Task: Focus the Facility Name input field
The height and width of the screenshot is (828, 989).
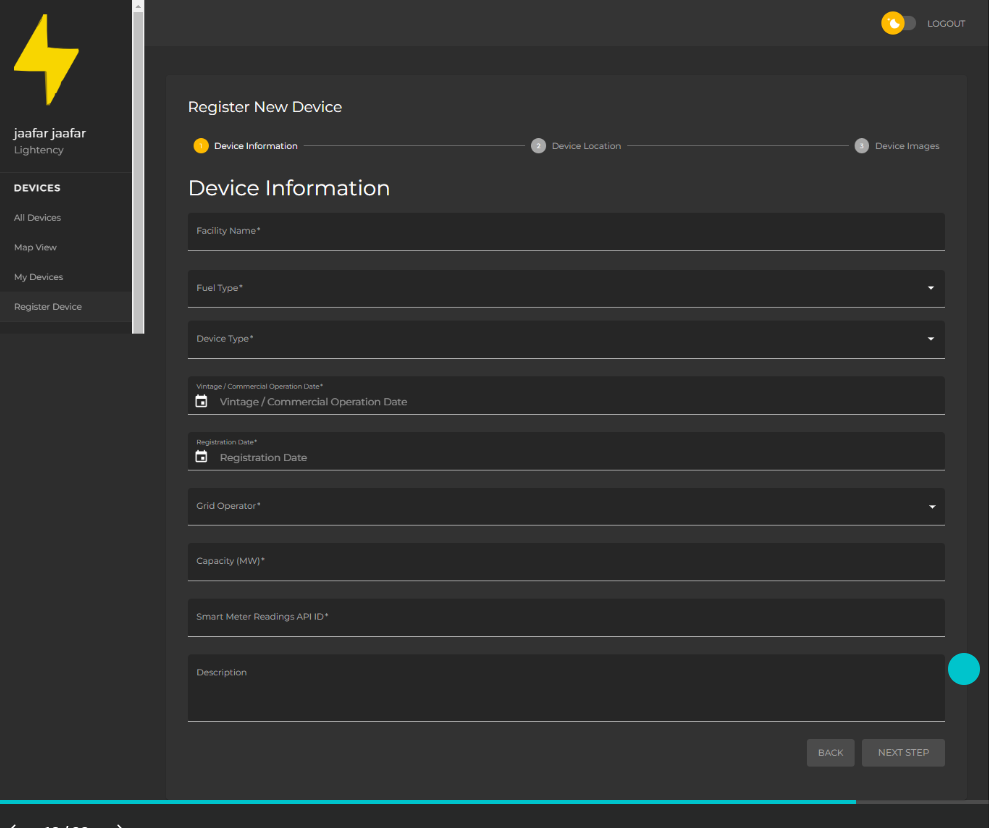Action: coord(566,231)
